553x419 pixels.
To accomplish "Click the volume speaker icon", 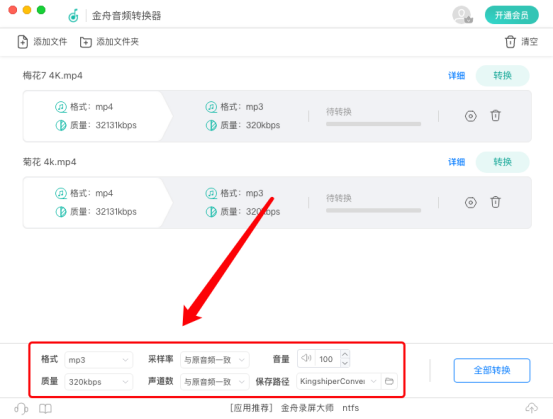I will [x=306, y=358].
